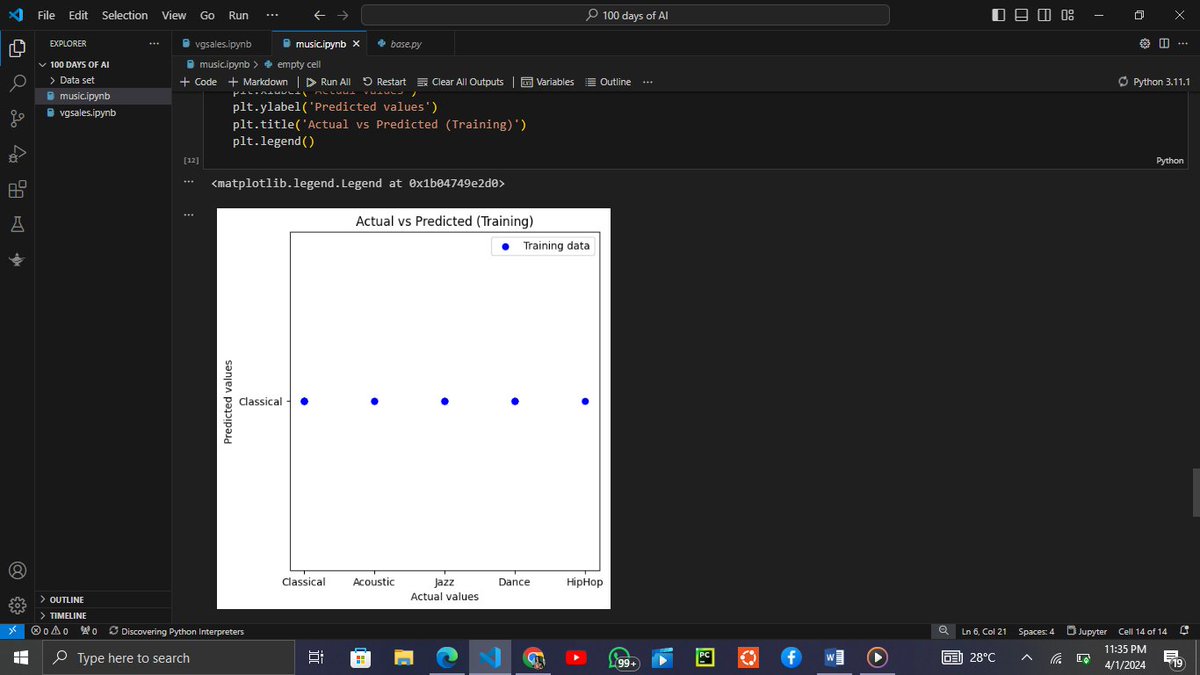Click Cell 14 of 14 in status bar
The image size is (1200, 675).
tap(1142, 631)
